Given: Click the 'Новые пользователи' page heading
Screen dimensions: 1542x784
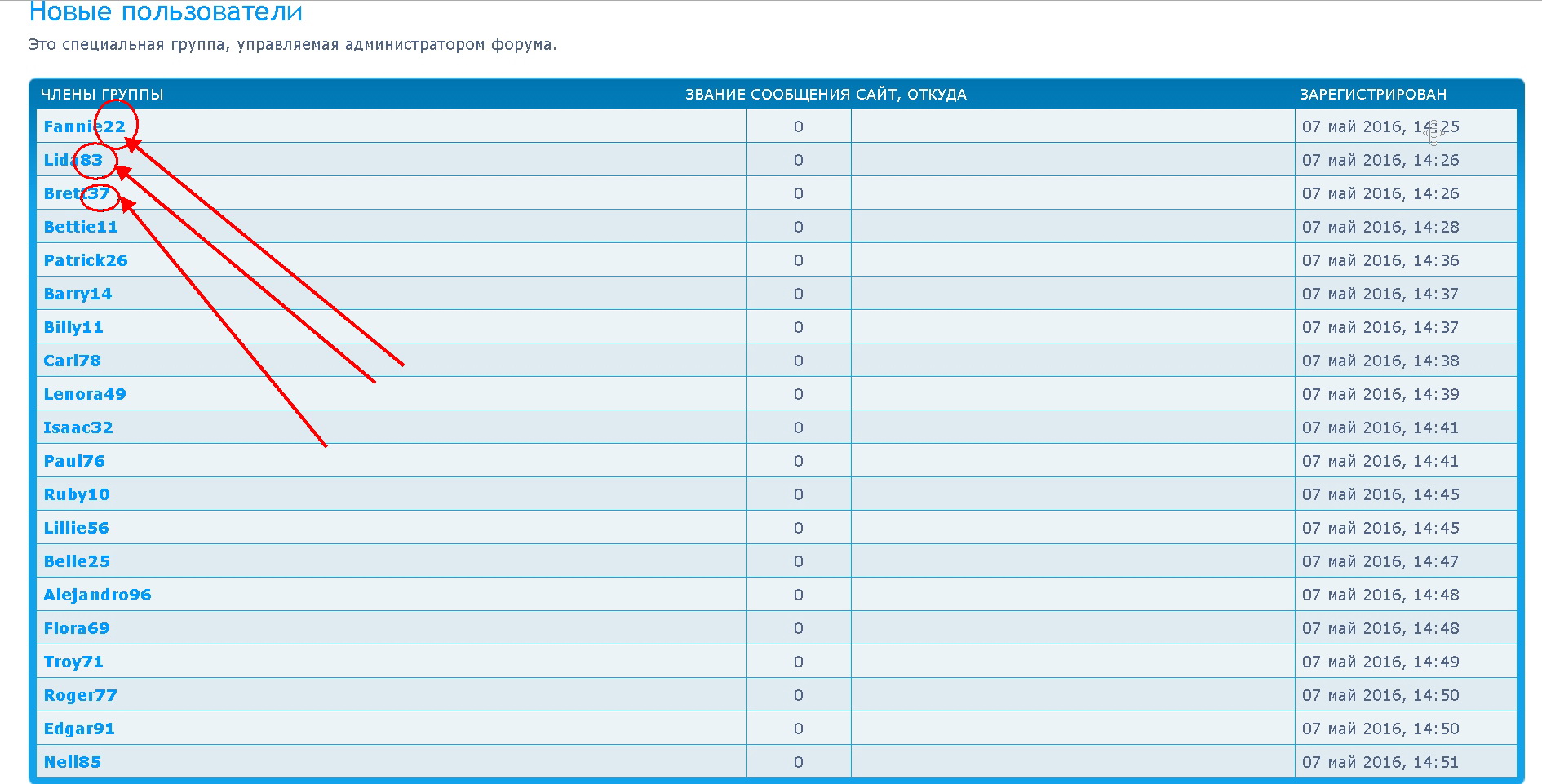Looking at the screenshot, I should [x=166, y=12].
